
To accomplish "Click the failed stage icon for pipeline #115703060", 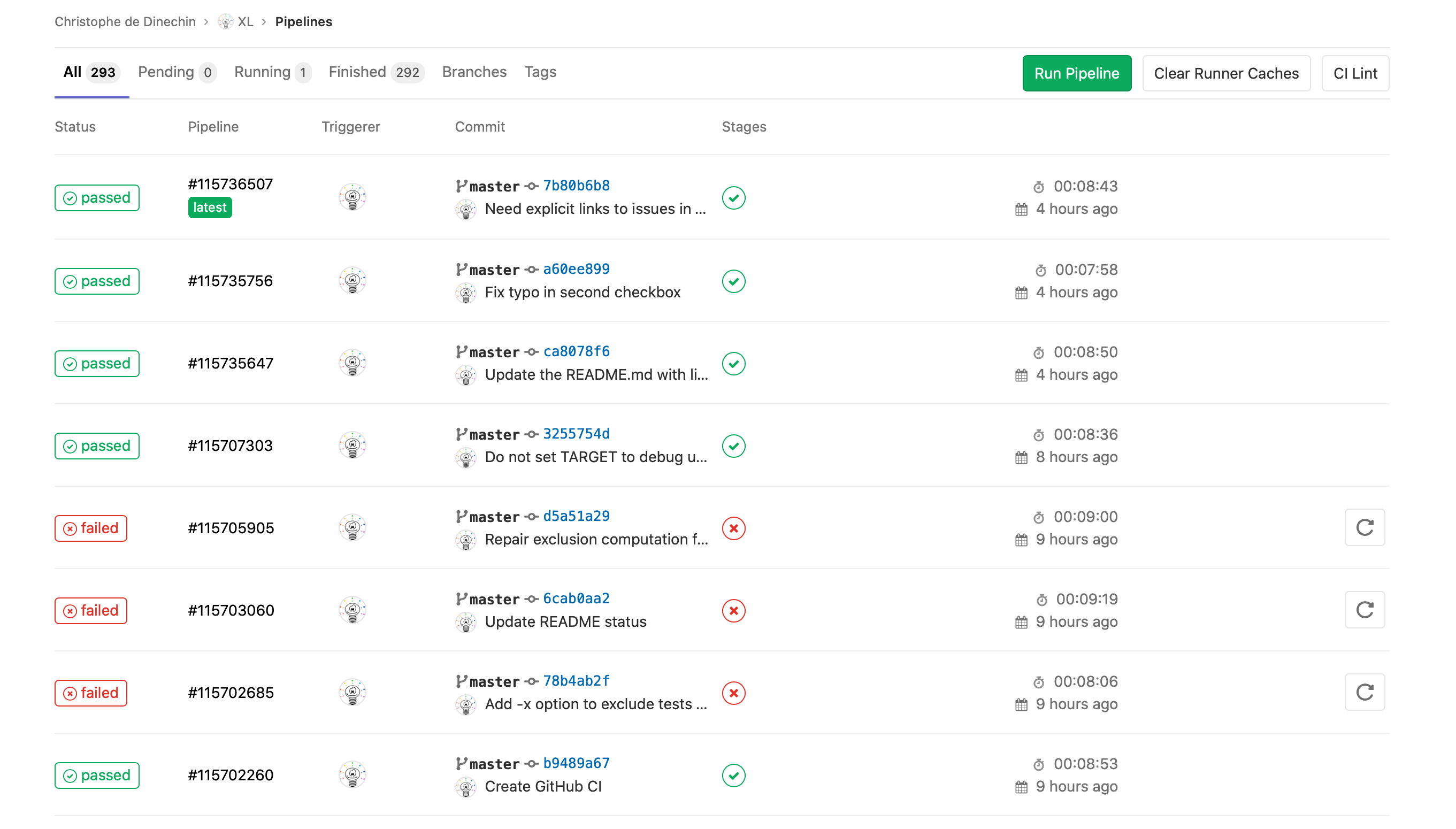I will 733,610.
